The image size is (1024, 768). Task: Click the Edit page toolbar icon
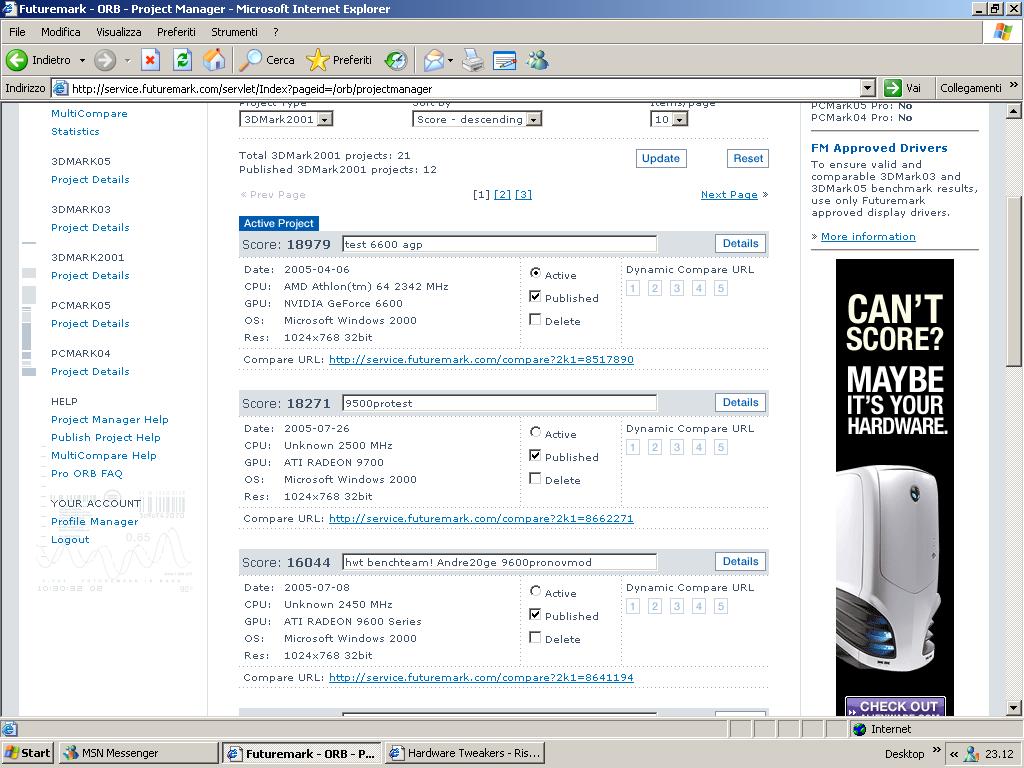click(x=504, y=60)
